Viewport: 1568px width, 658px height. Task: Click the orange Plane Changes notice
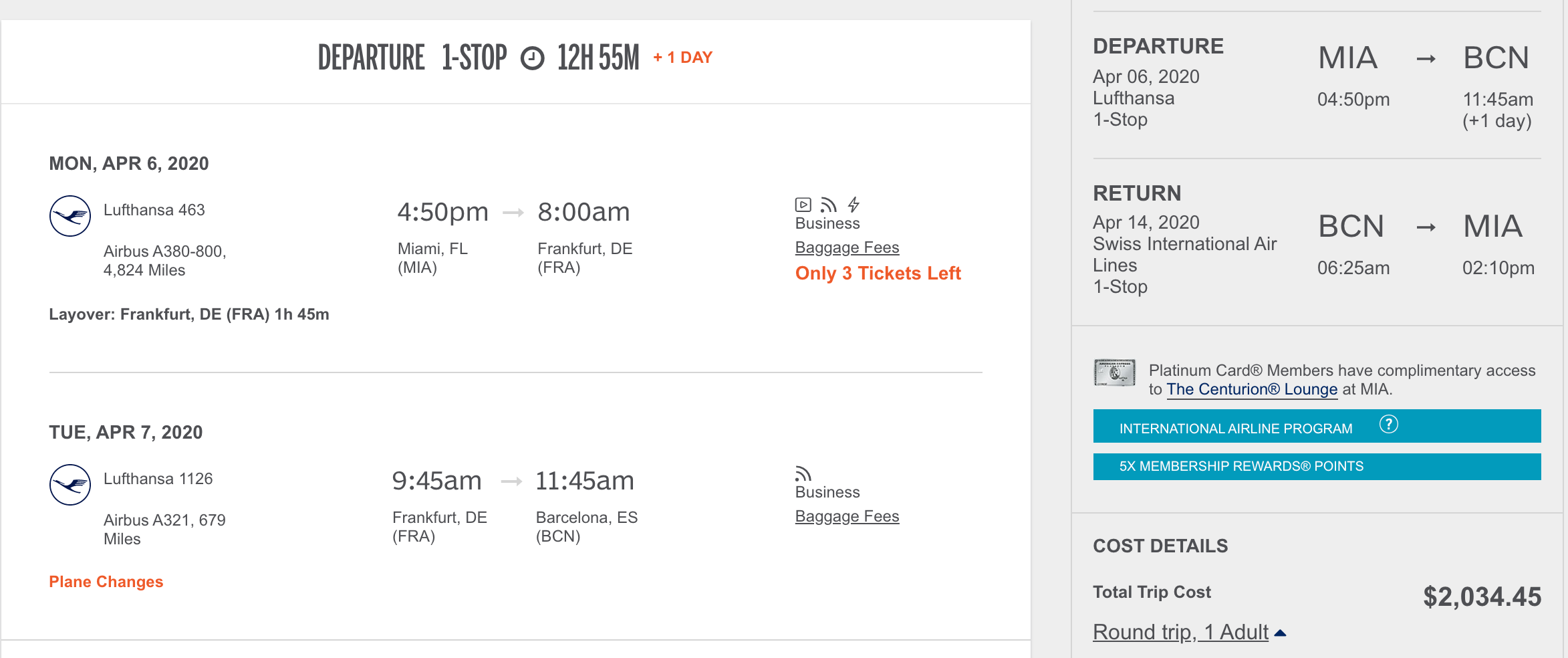pos(106,582)
